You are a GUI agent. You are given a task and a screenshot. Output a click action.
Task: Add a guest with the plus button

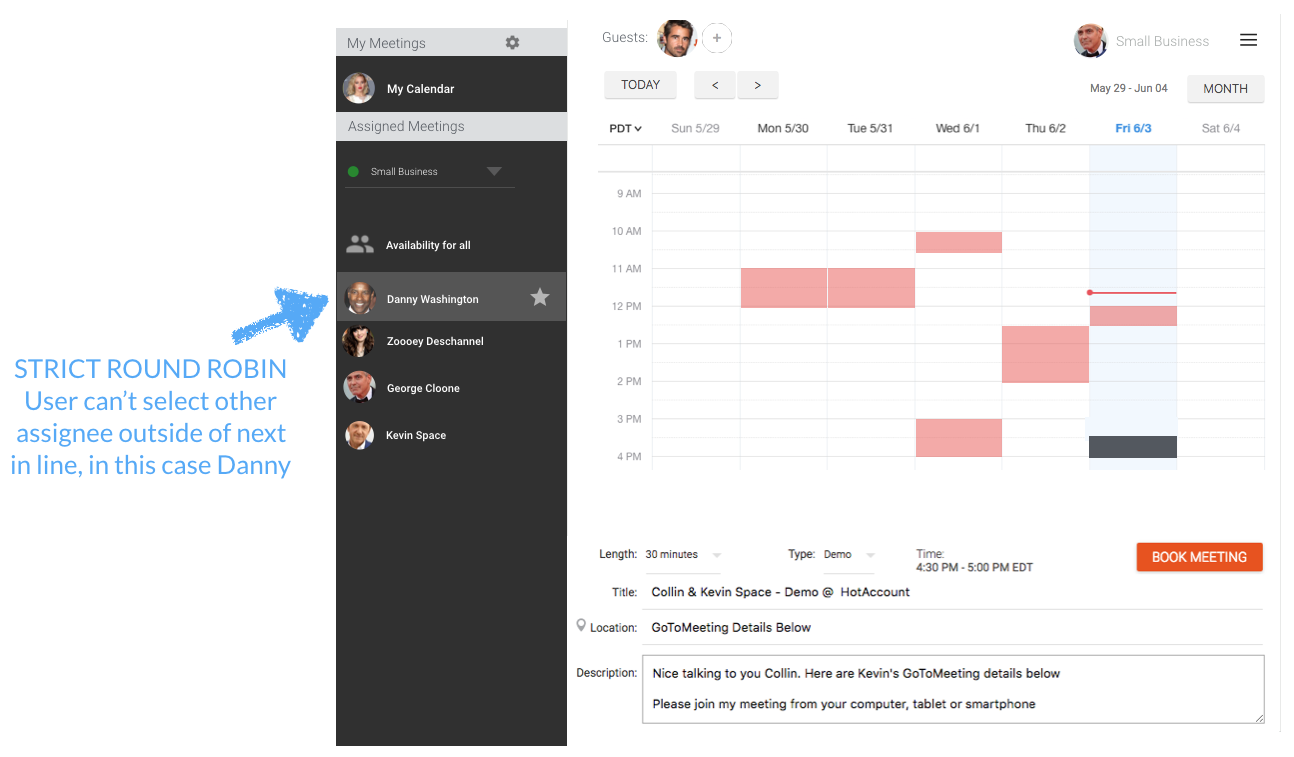click(x=717, y=37)
